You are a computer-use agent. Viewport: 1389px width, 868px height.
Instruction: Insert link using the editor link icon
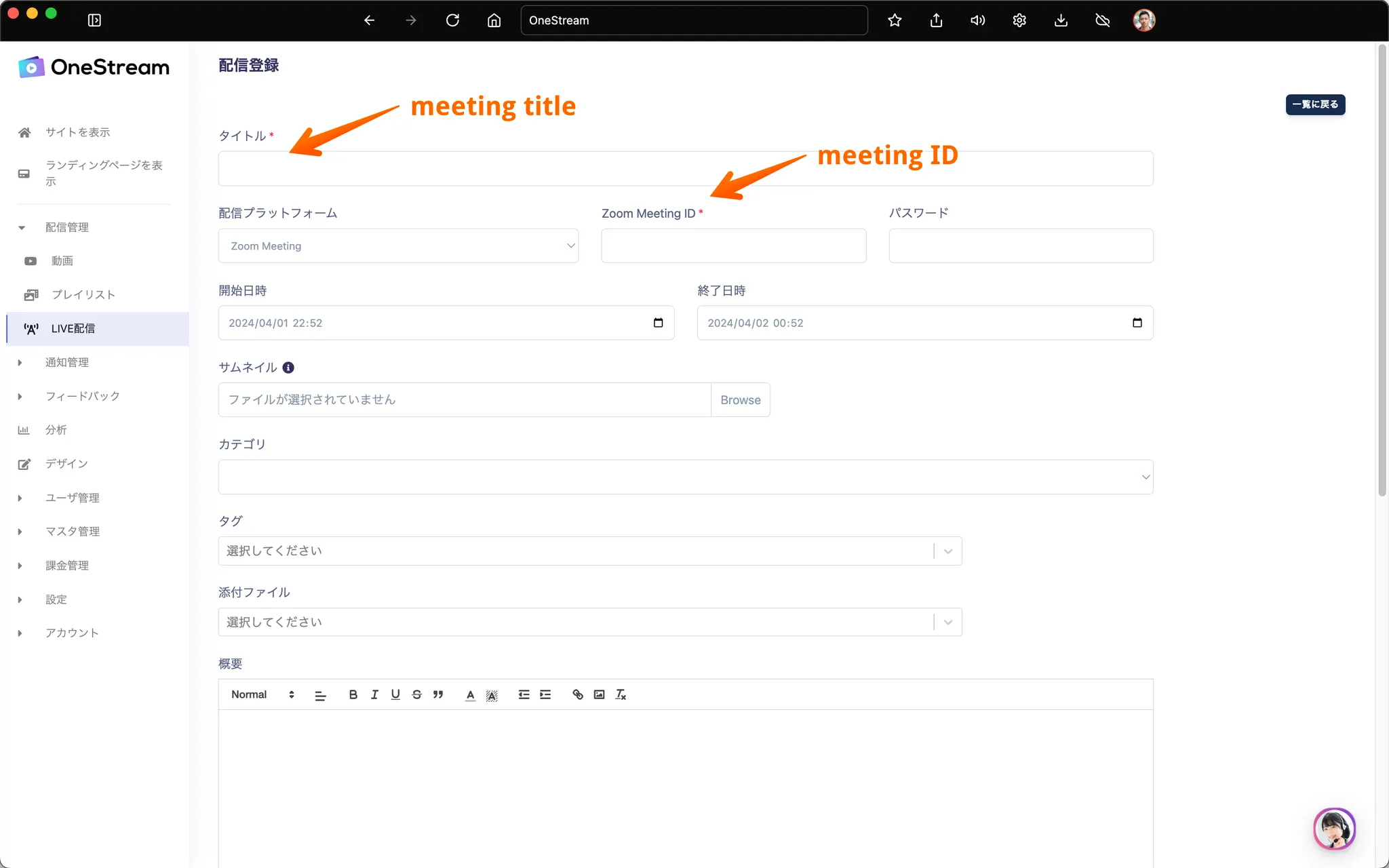[578, 694]
